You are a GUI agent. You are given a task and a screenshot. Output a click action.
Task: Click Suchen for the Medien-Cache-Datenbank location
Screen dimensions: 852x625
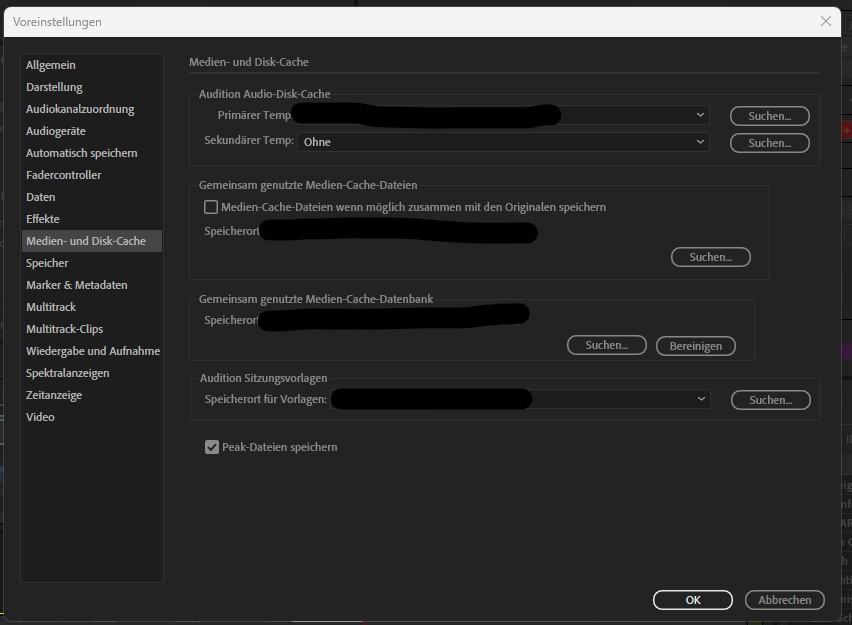coord(607,345)
